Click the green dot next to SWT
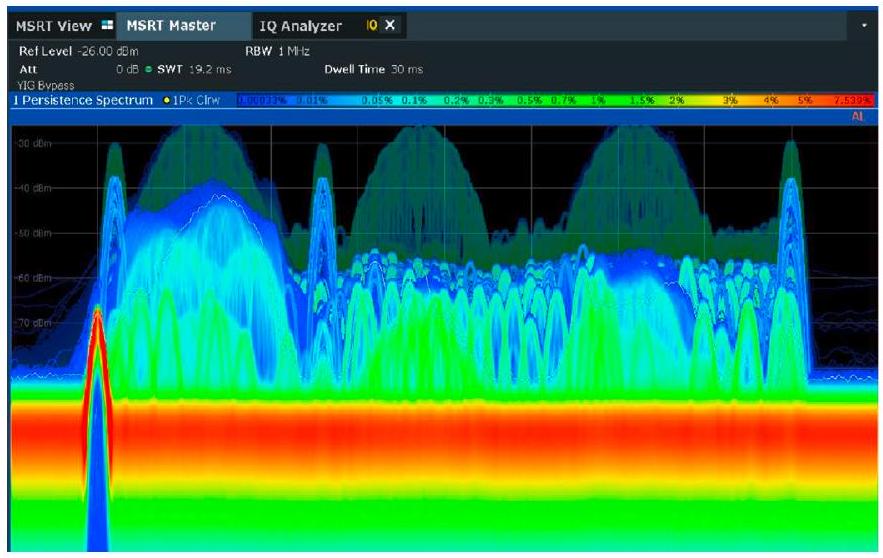883x558 pixels. pos(146,69)
